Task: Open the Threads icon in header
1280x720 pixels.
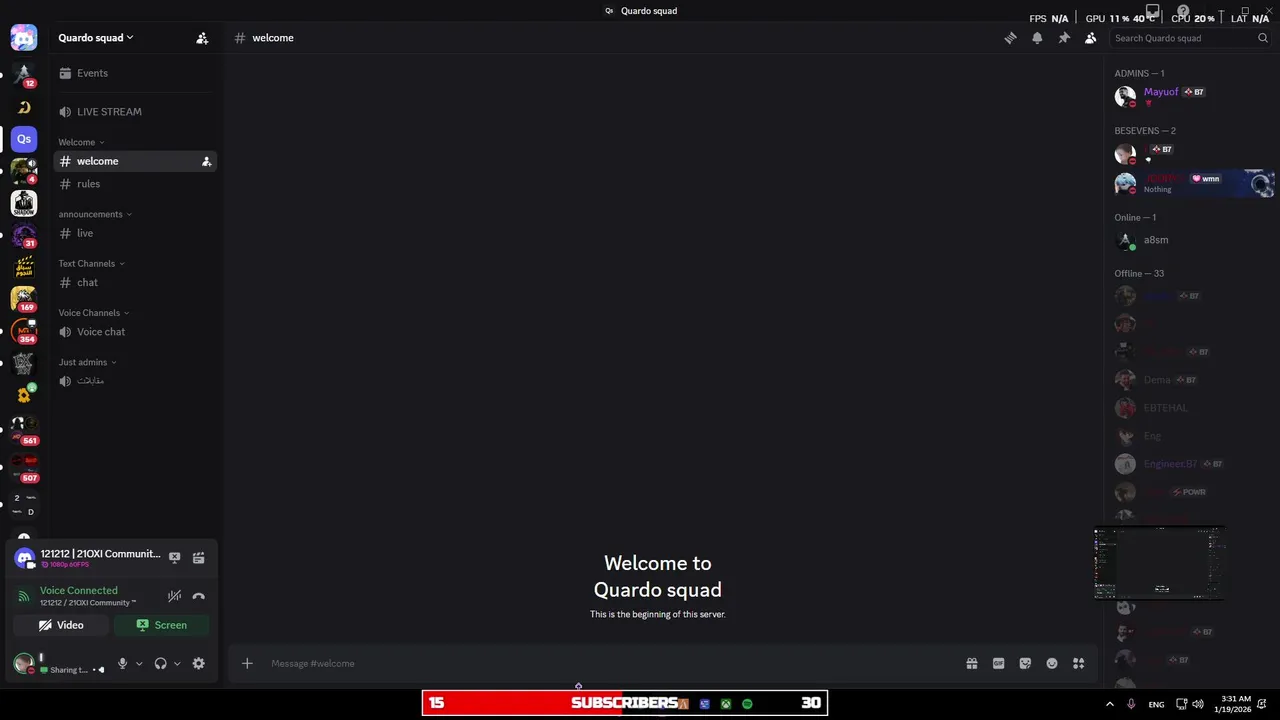Action: point(1010,38)
